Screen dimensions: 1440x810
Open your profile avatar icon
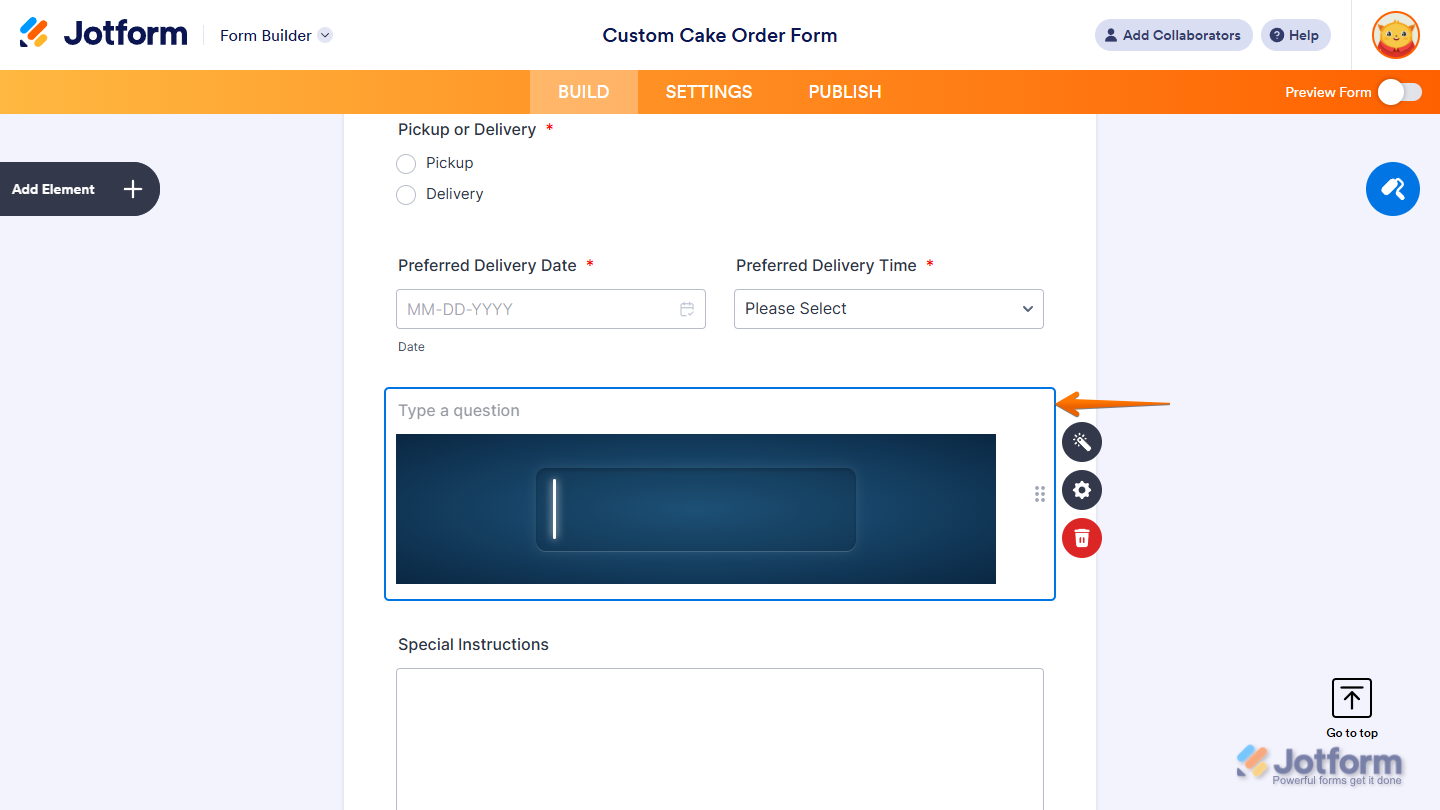1395,35
